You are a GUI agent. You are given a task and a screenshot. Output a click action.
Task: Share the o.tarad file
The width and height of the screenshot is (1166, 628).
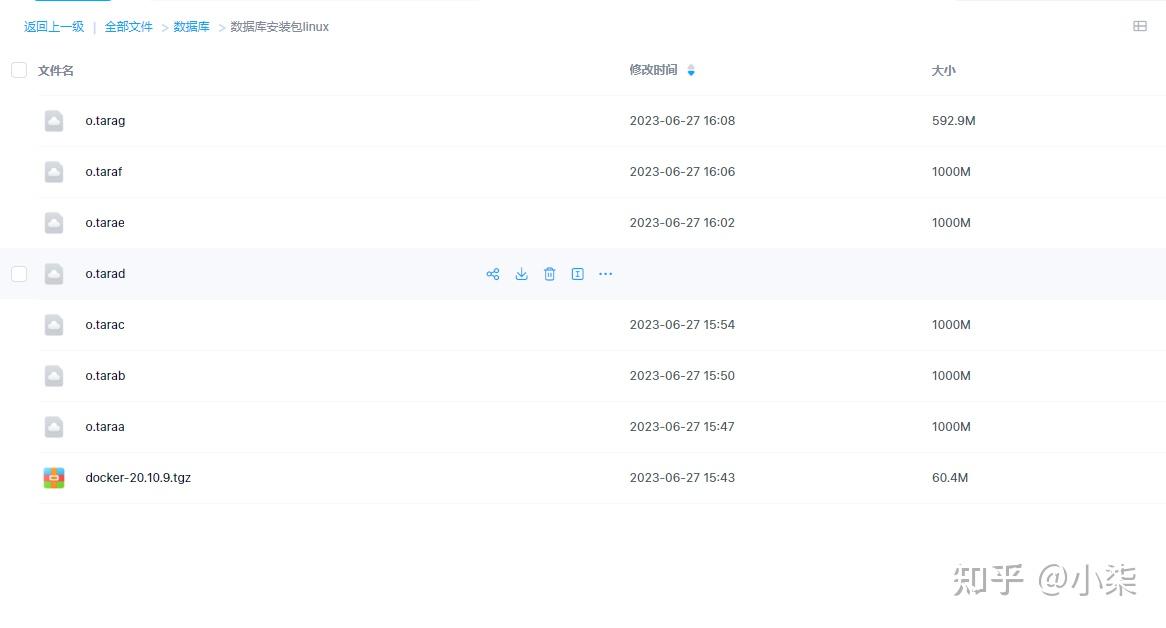coord(492,274)
